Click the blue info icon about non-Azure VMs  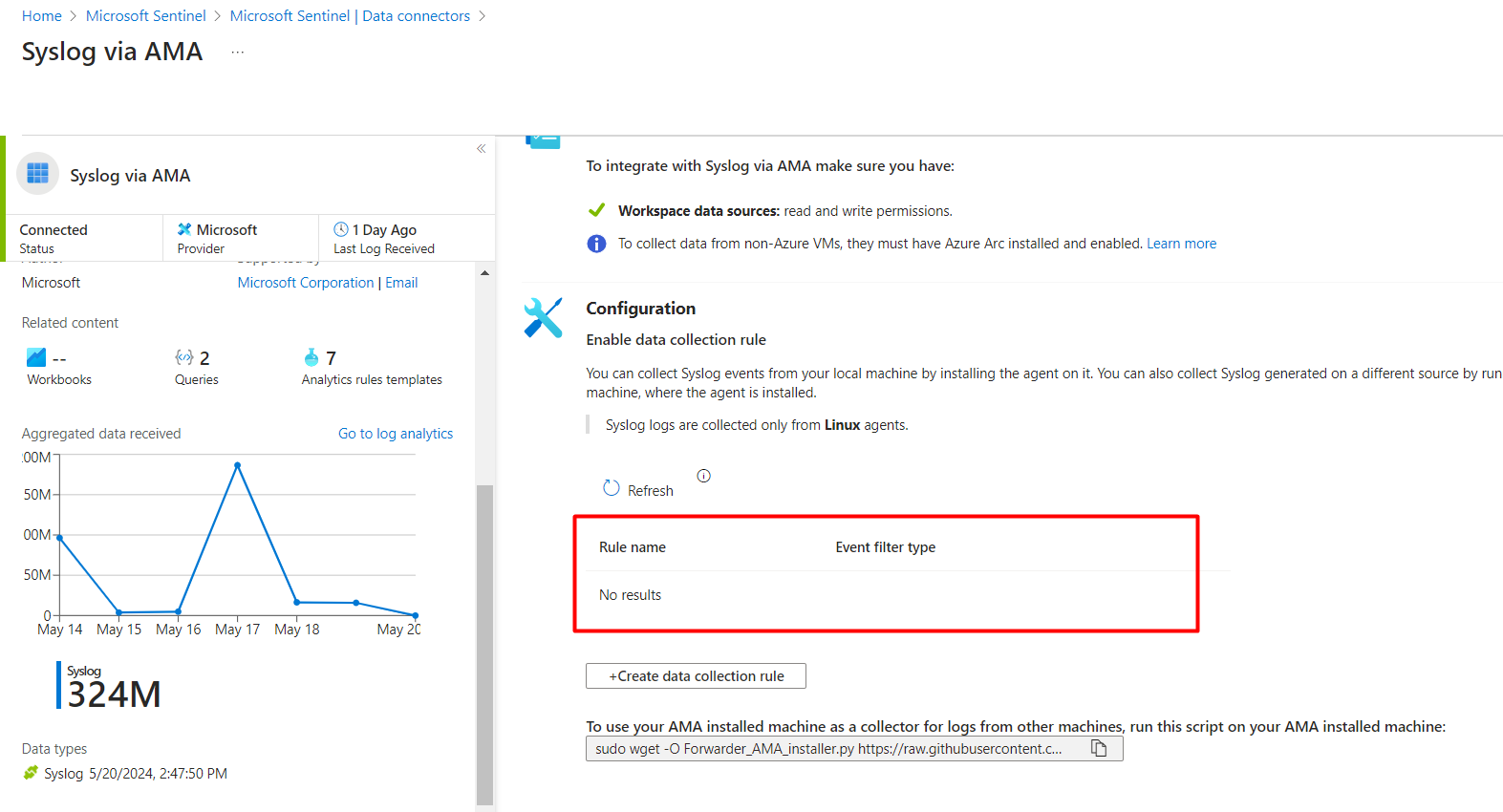(x=596, y=244)
